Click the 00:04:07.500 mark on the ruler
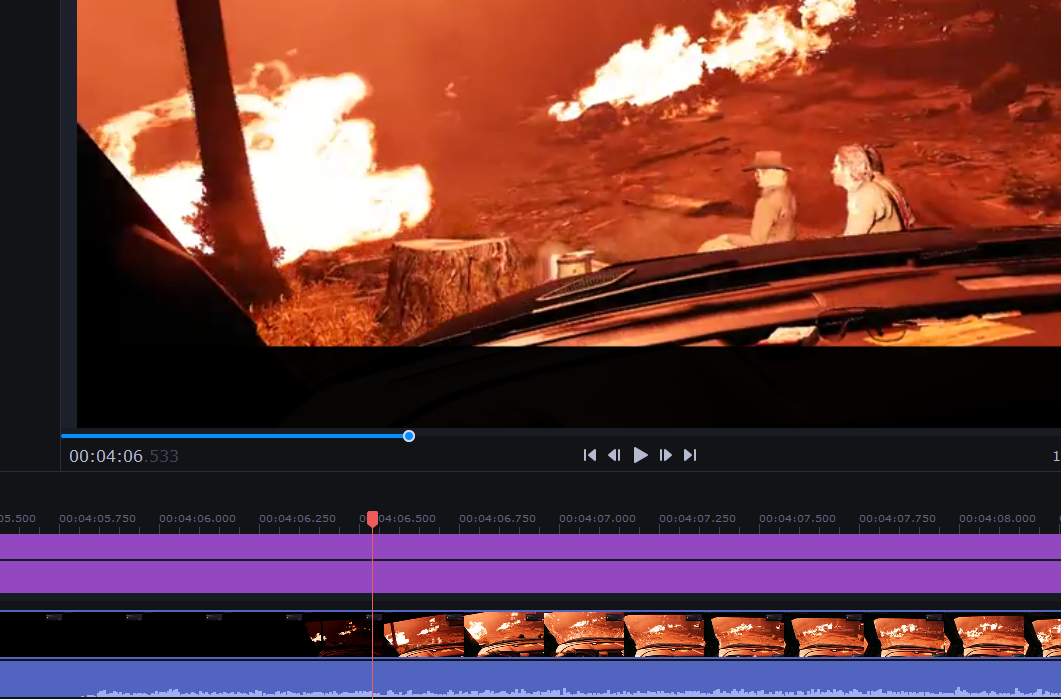 [798, 518]
